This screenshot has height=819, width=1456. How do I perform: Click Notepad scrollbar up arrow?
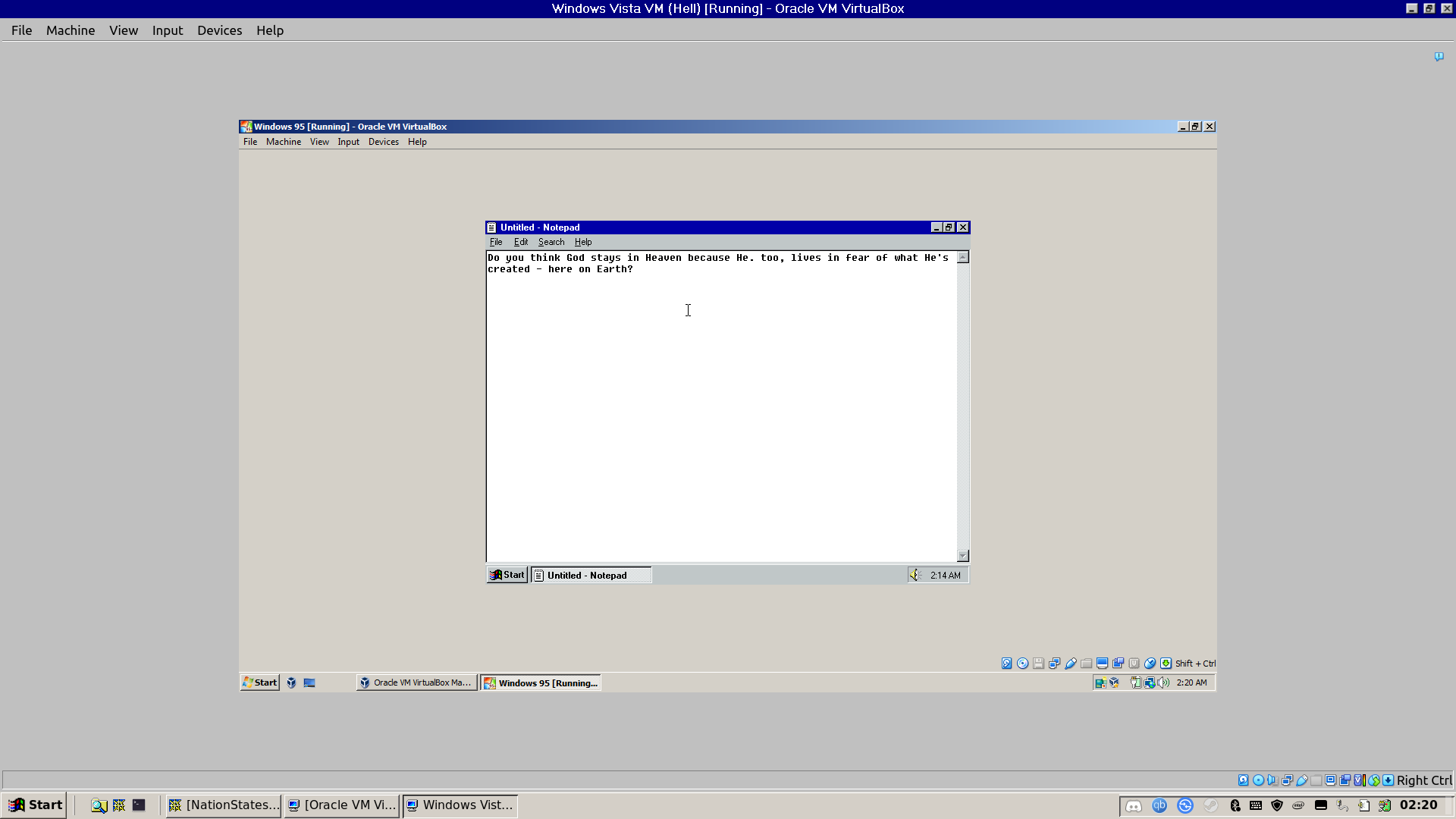click(x=963, y=257)
